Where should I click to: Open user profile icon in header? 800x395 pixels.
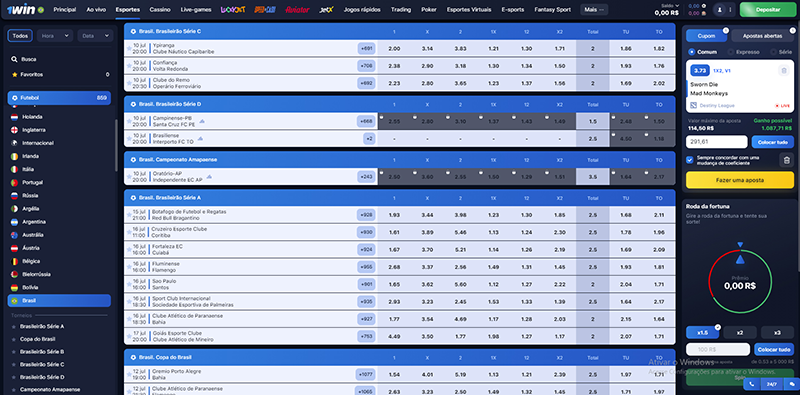coord(720,10)
